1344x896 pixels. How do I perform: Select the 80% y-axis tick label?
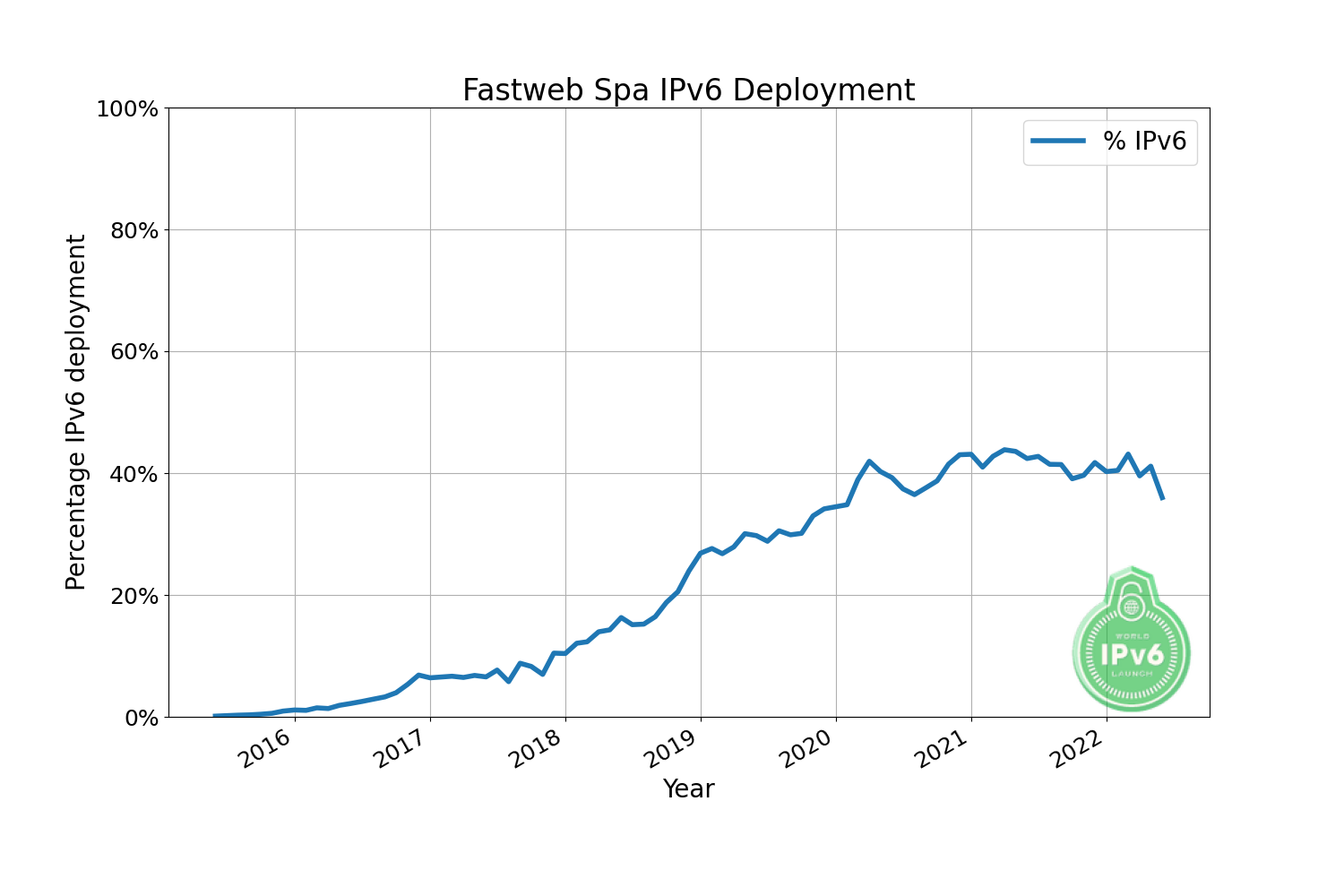(133, 231)
